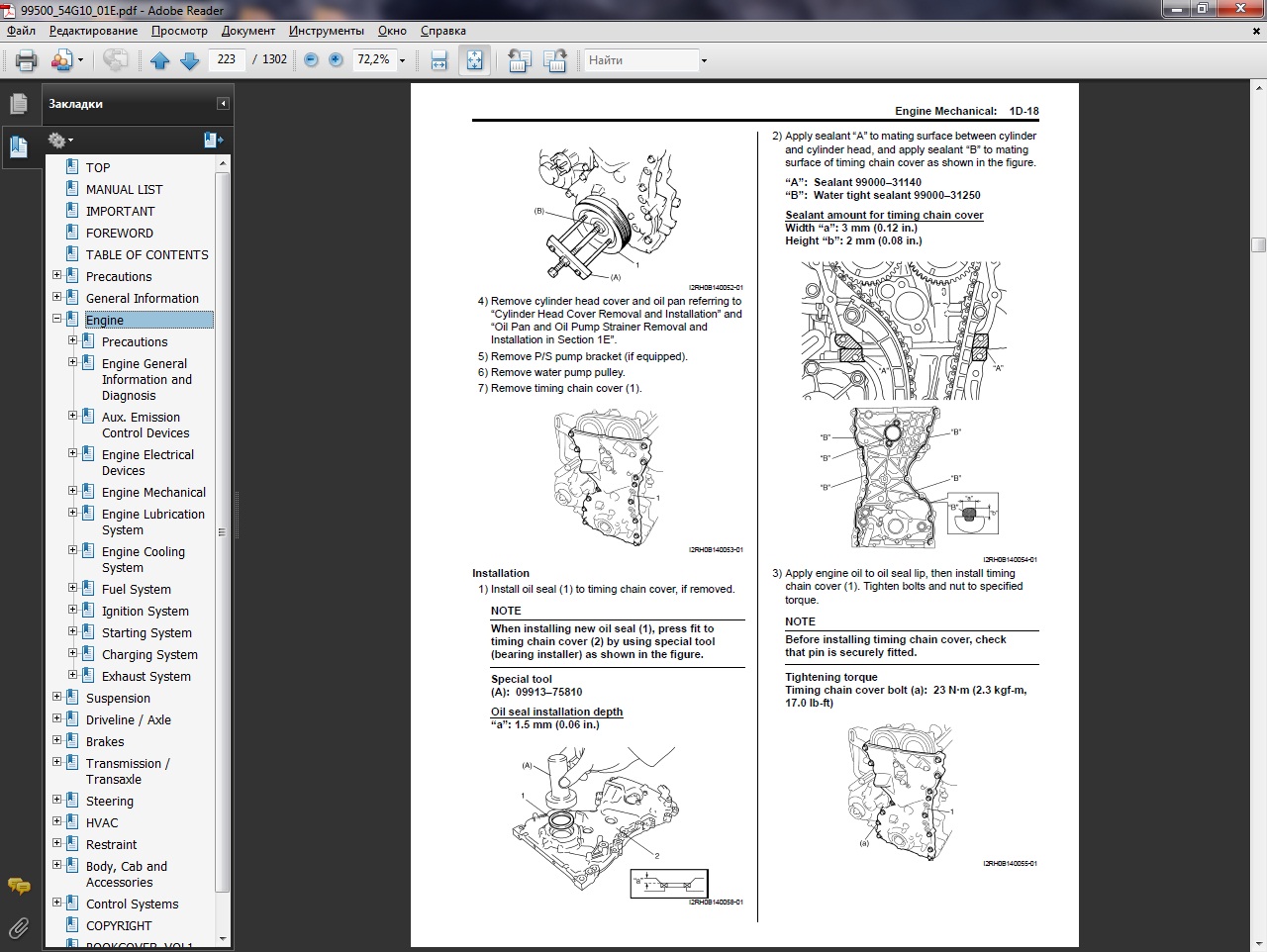
Task: Jump to Engine Lubrication System bookmark
Action: [152, 522]
